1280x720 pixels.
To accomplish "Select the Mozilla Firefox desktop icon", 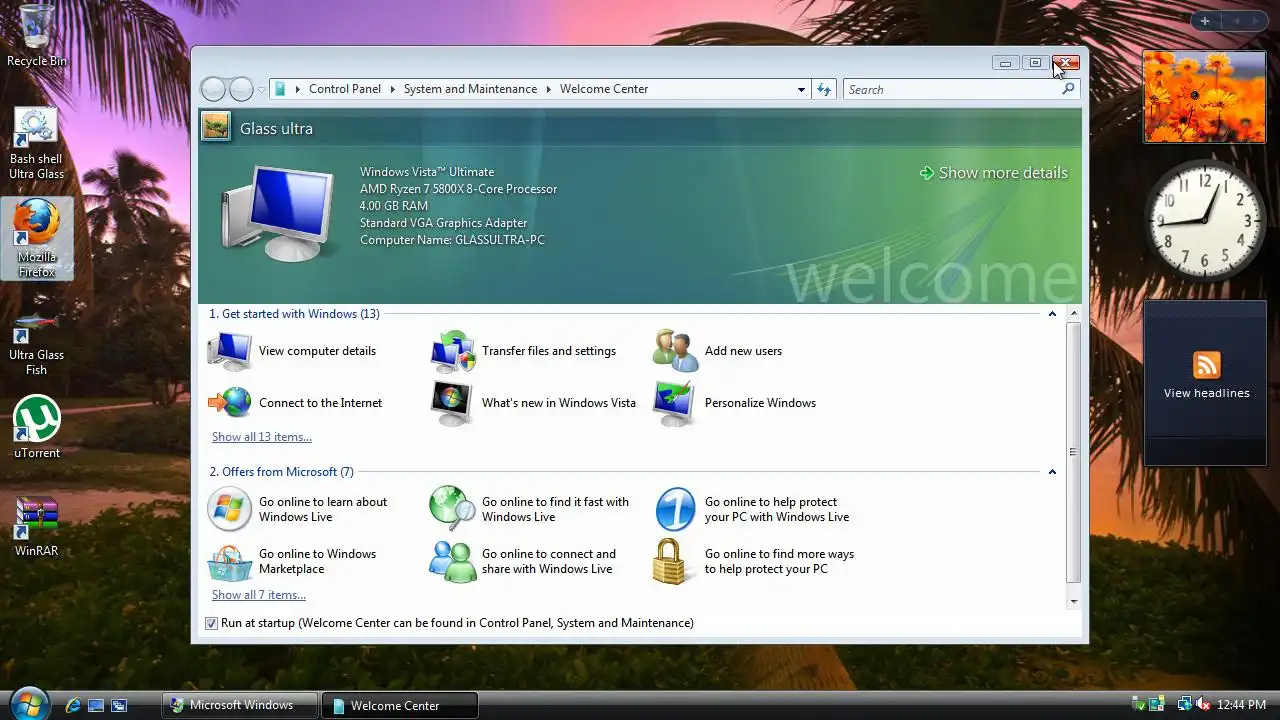I will point(37,238).
